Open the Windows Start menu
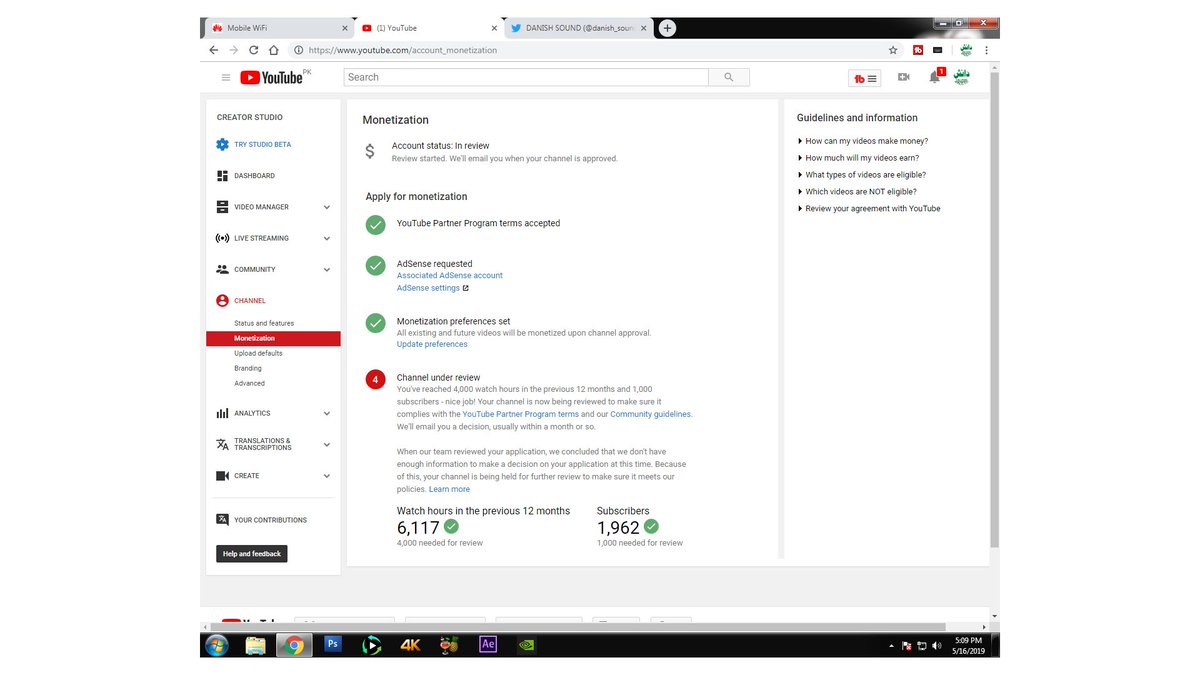 [x=217, y=645]
